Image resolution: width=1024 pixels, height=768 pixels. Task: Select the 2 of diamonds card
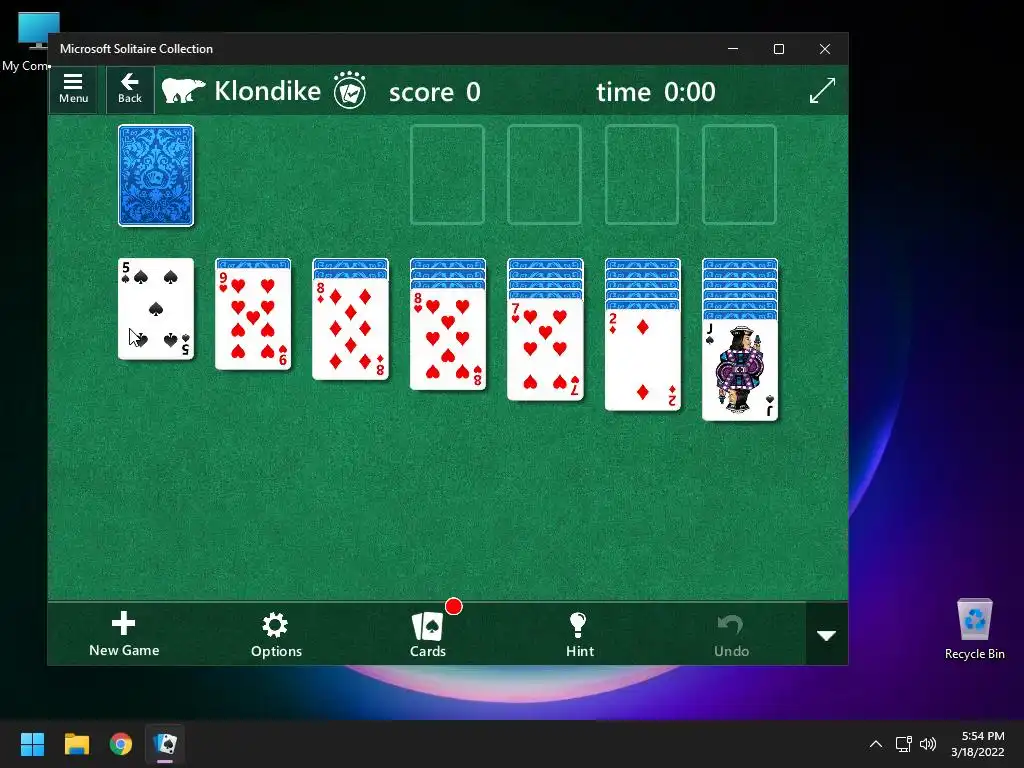click(643, 360)
